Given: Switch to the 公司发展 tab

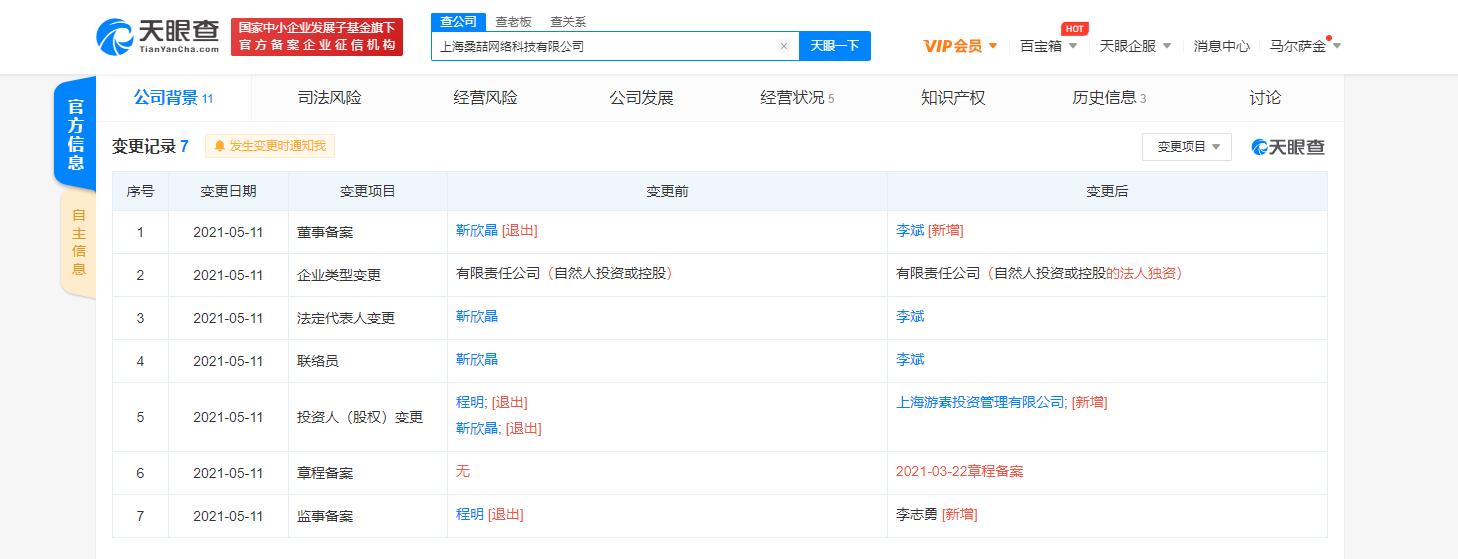Looking at the screenshot, I should 642,98.
